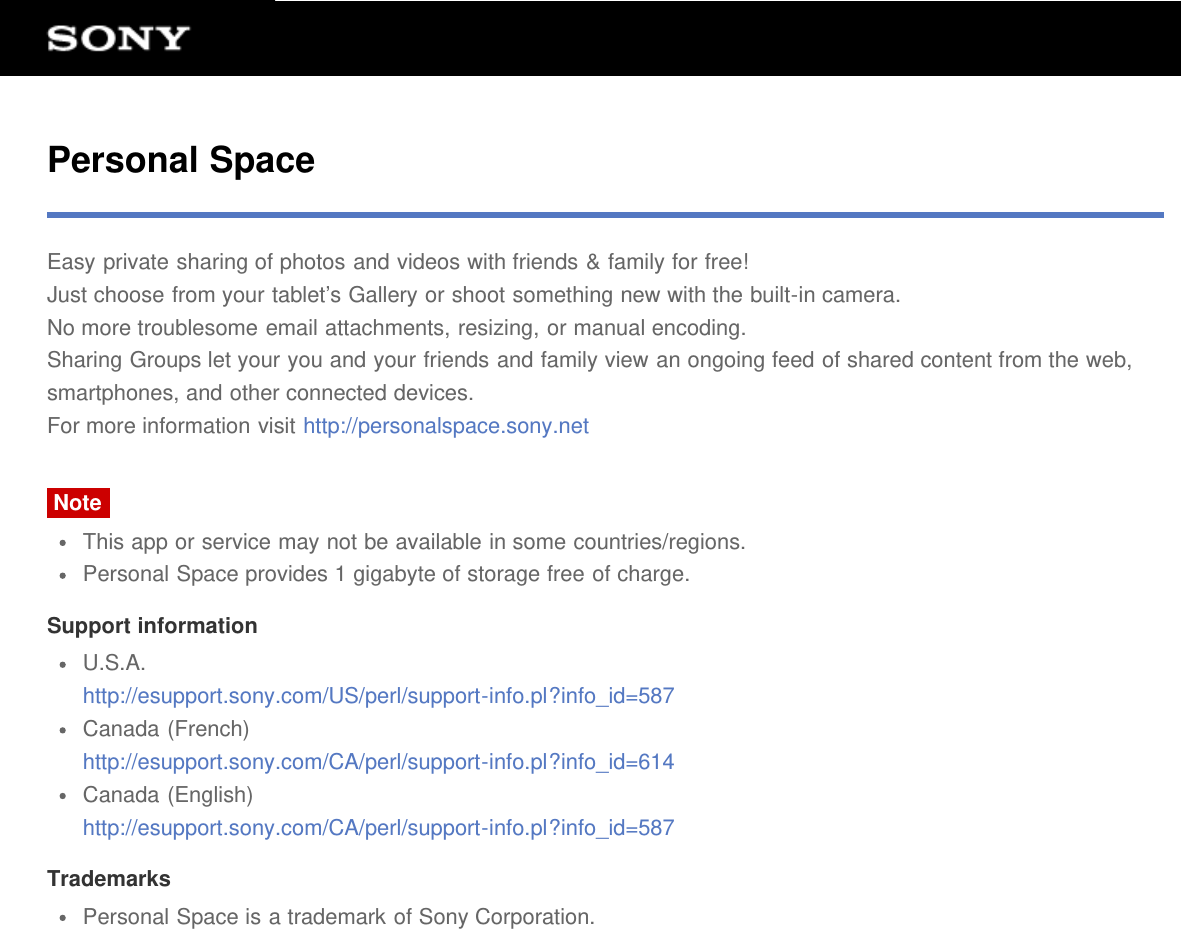Click the Canada (French) list item text
This screenshot has height=929, width=1181.
point(166,729)
